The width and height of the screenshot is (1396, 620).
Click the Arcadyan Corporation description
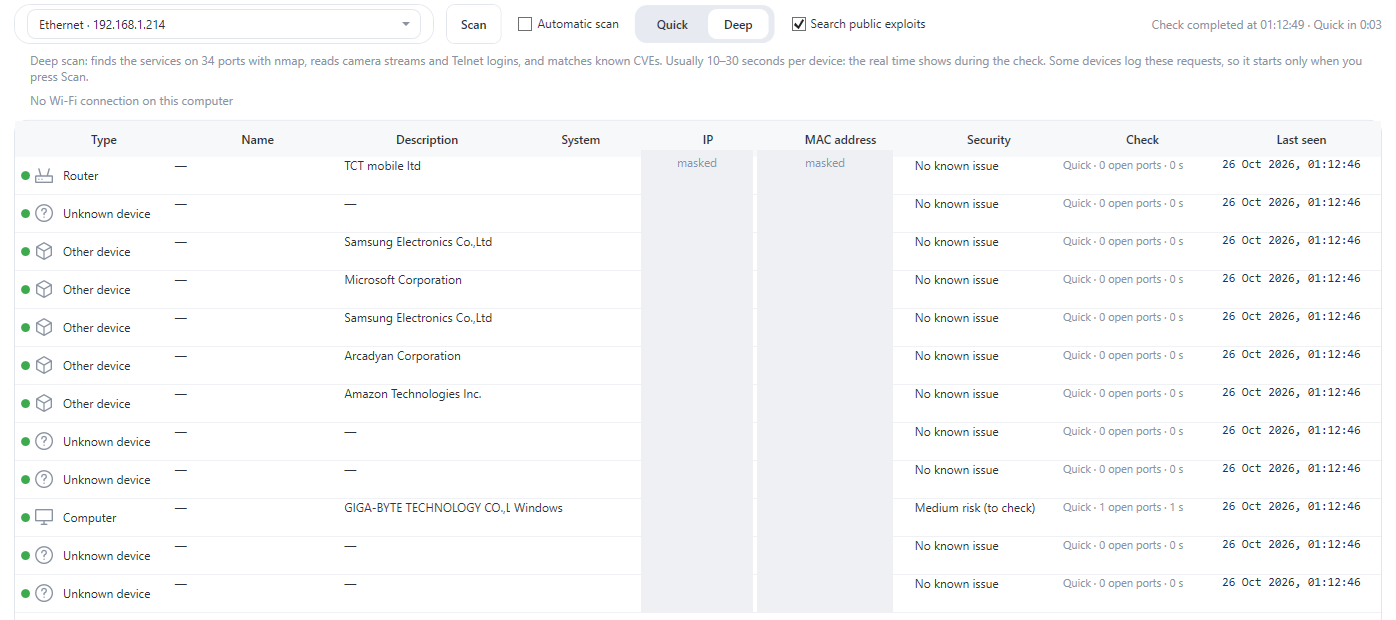pyautogui.click(x=403, y=356)
